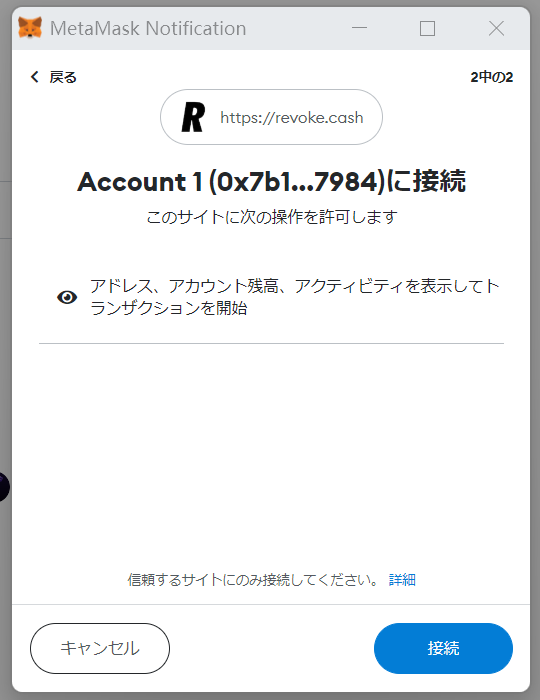The width and height of the screenshot is (540, 700).
Task: Go back with the 戻る link
Action: 54,77
